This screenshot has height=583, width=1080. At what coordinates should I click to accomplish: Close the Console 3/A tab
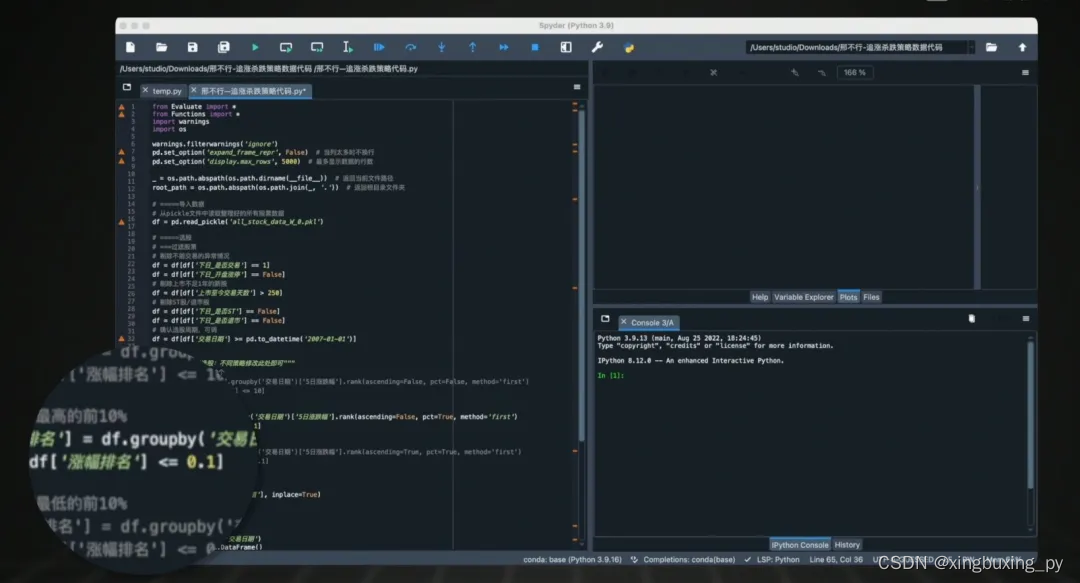pos(623,322)
